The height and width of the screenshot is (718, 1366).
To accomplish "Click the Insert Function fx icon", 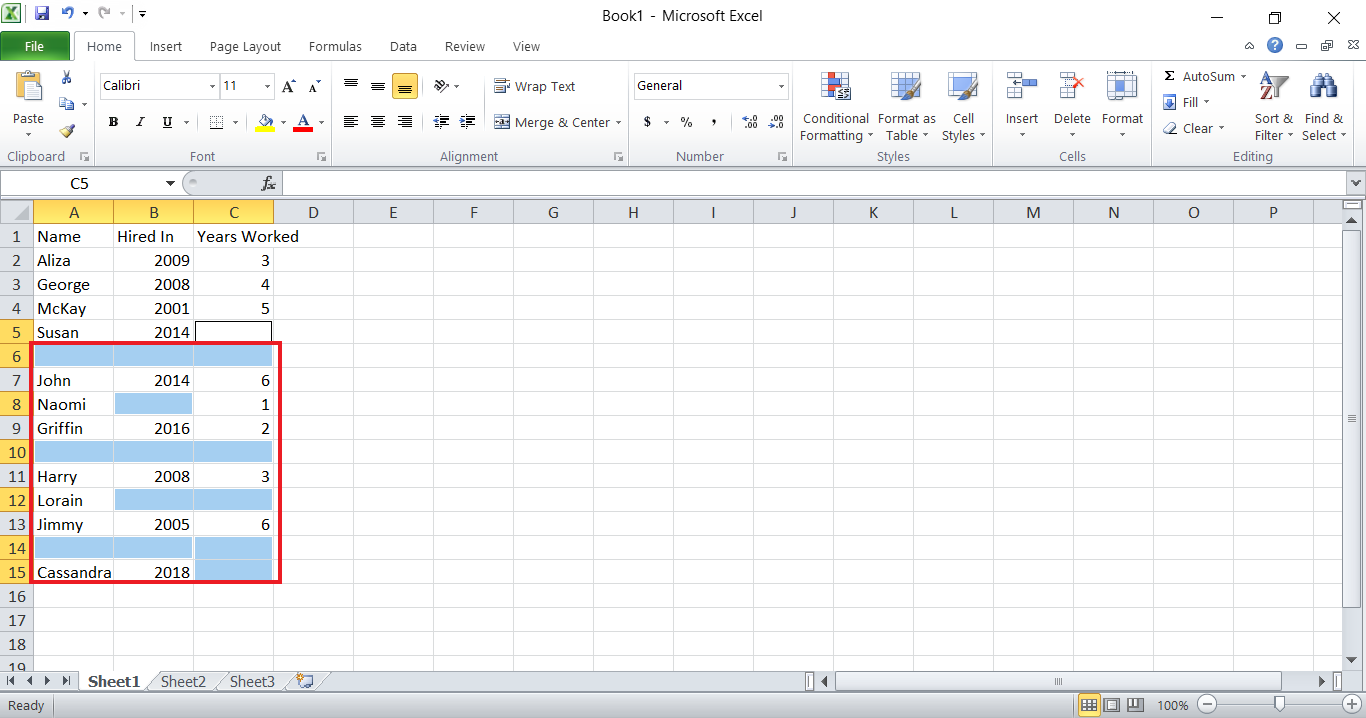I will [x=268, y=184].
